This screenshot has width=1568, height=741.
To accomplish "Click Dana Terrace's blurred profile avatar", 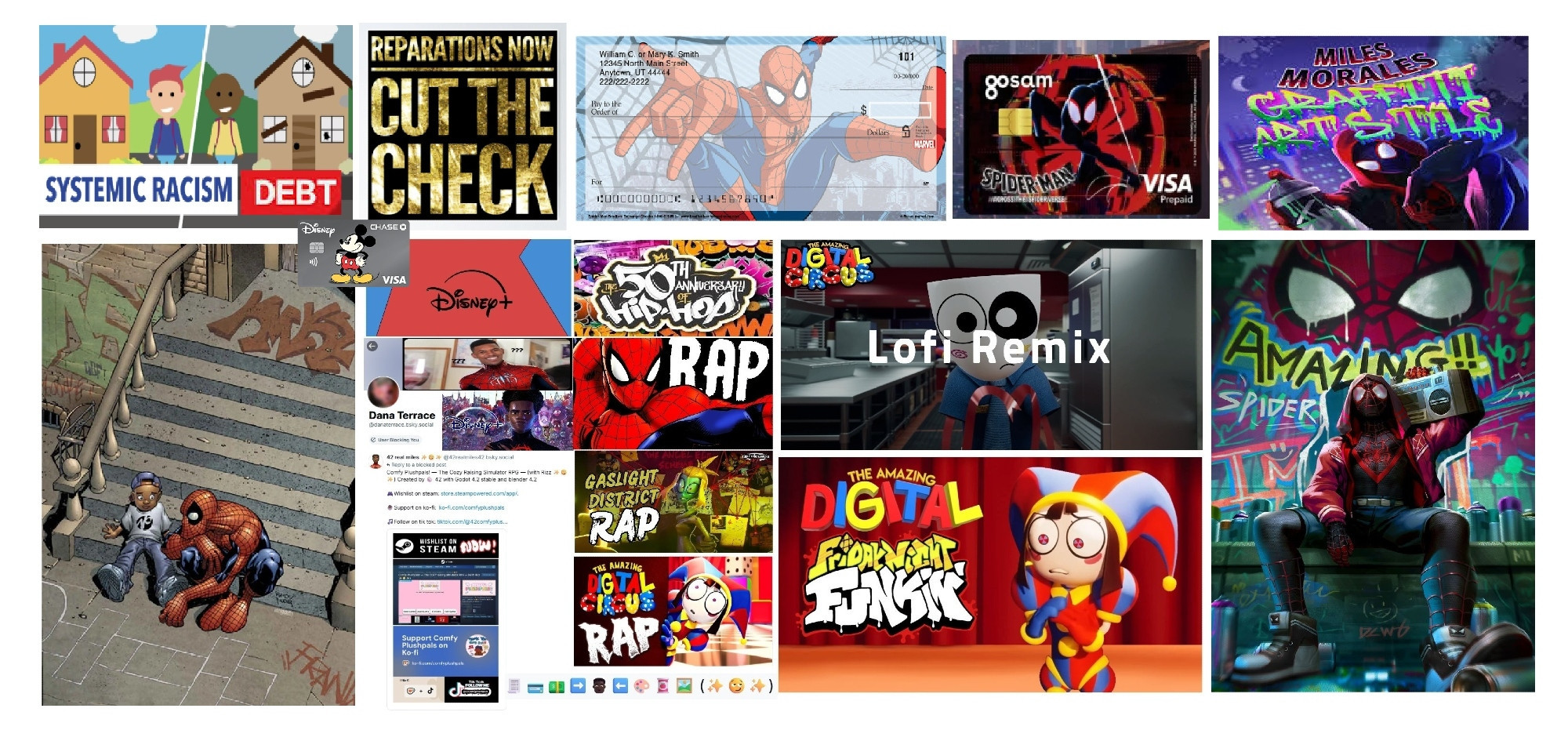I will (x=383, y=392).
